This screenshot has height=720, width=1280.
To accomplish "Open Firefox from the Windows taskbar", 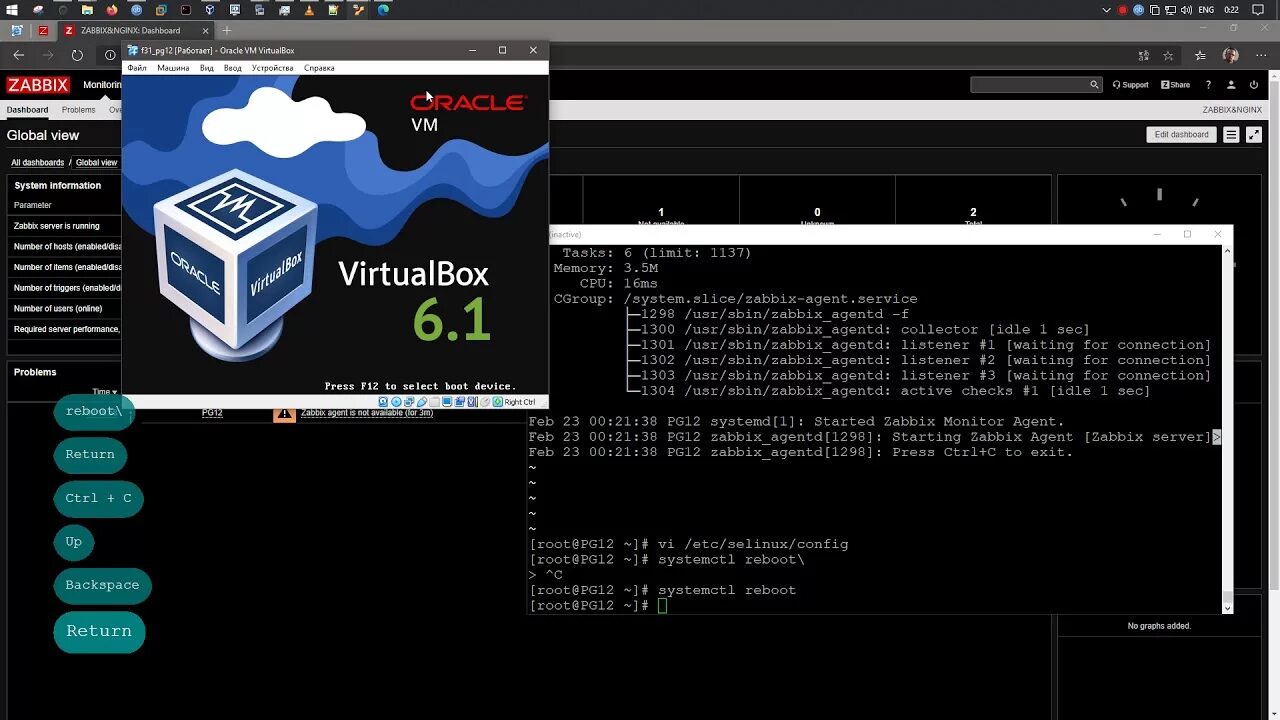I will pyautogui.click(x=112, y=10).
